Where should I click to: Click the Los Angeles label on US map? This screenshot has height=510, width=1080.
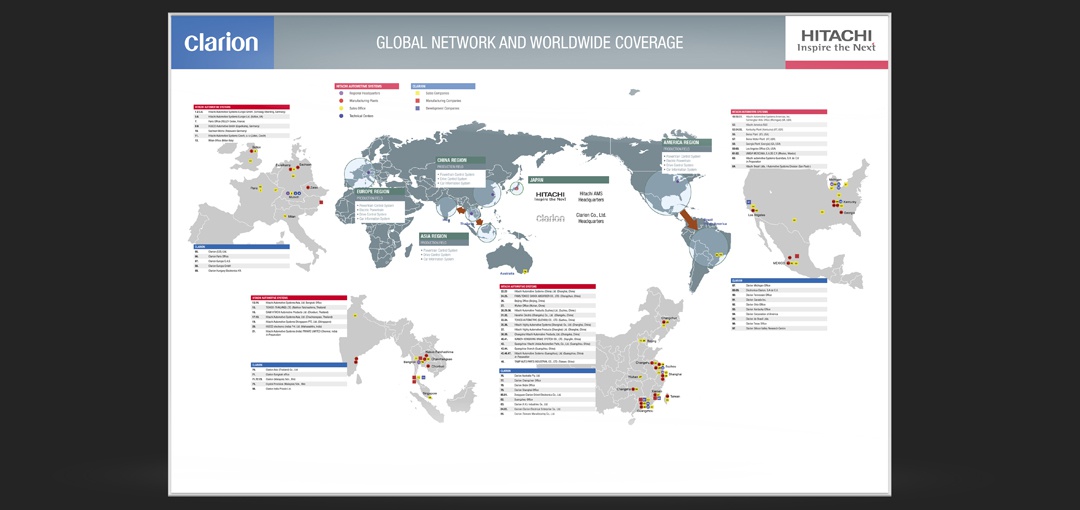[756, 214]
